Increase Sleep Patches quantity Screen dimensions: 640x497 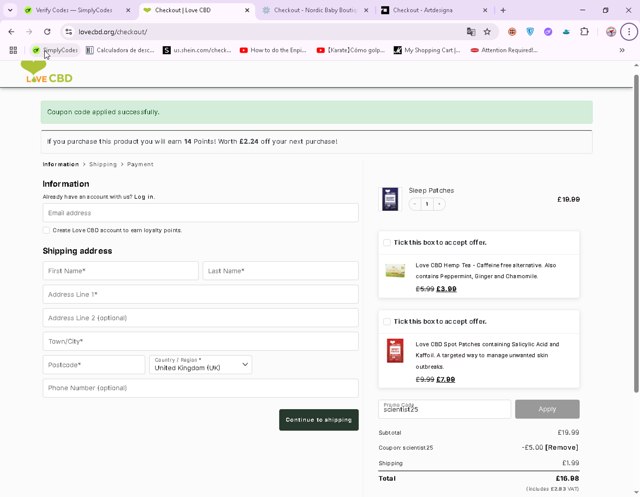click(x=439, y=204)
